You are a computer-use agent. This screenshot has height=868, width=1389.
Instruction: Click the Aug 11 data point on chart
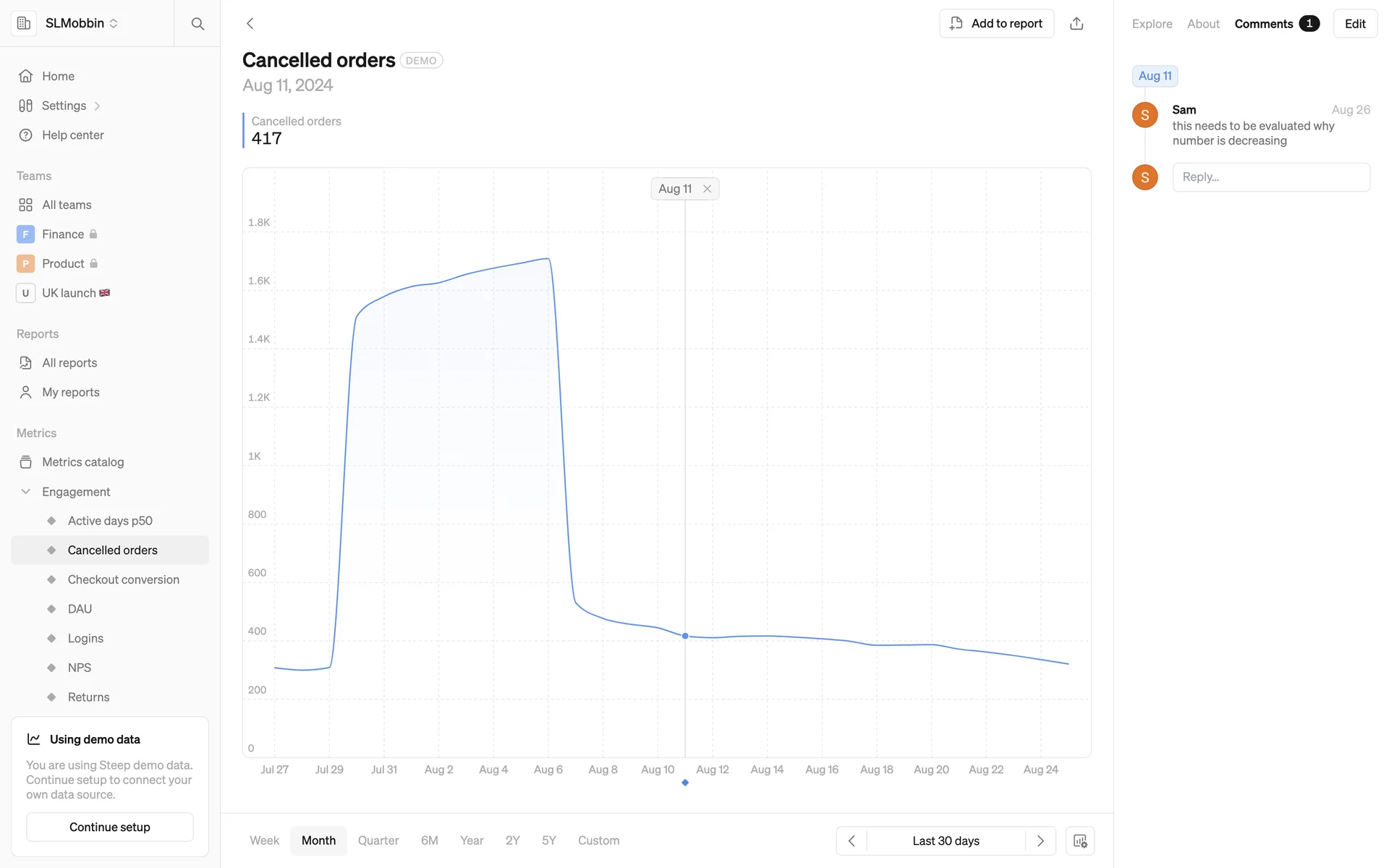pyautogui.click(x=685, y=636)
